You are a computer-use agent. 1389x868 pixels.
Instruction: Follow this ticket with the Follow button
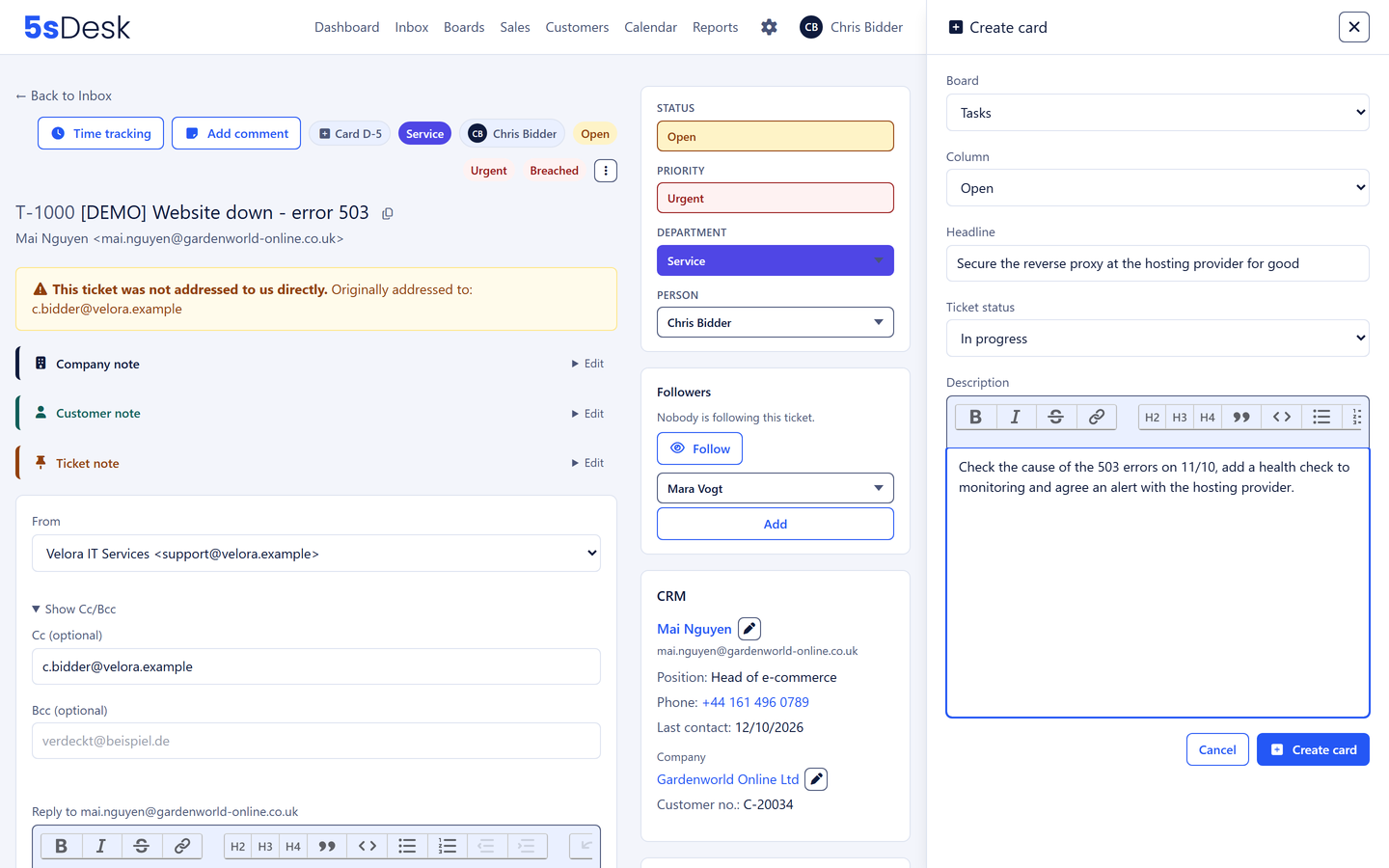click(x=700, y=448)
